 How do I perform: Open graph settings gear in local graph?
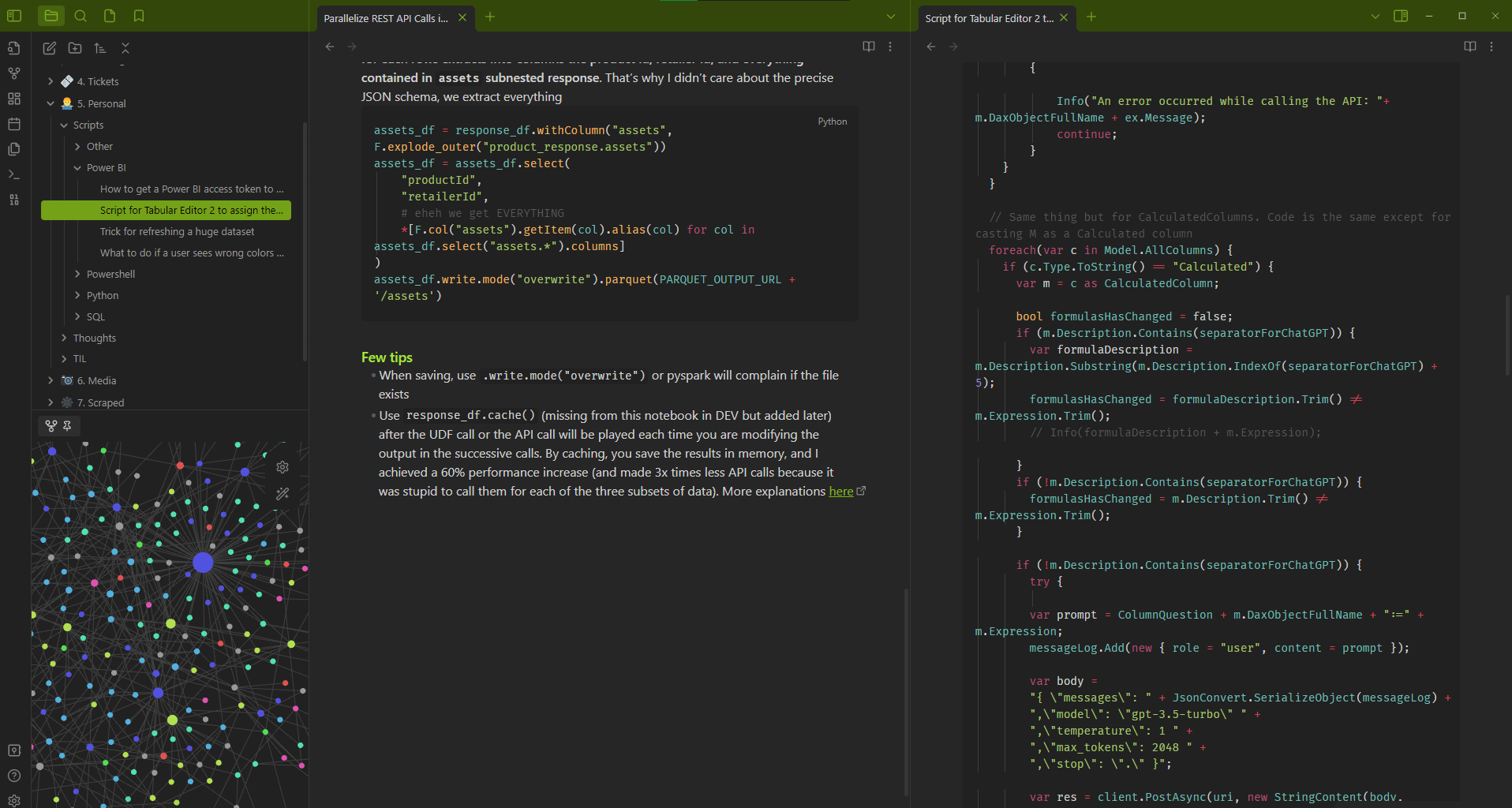click(x=283, y=467)
